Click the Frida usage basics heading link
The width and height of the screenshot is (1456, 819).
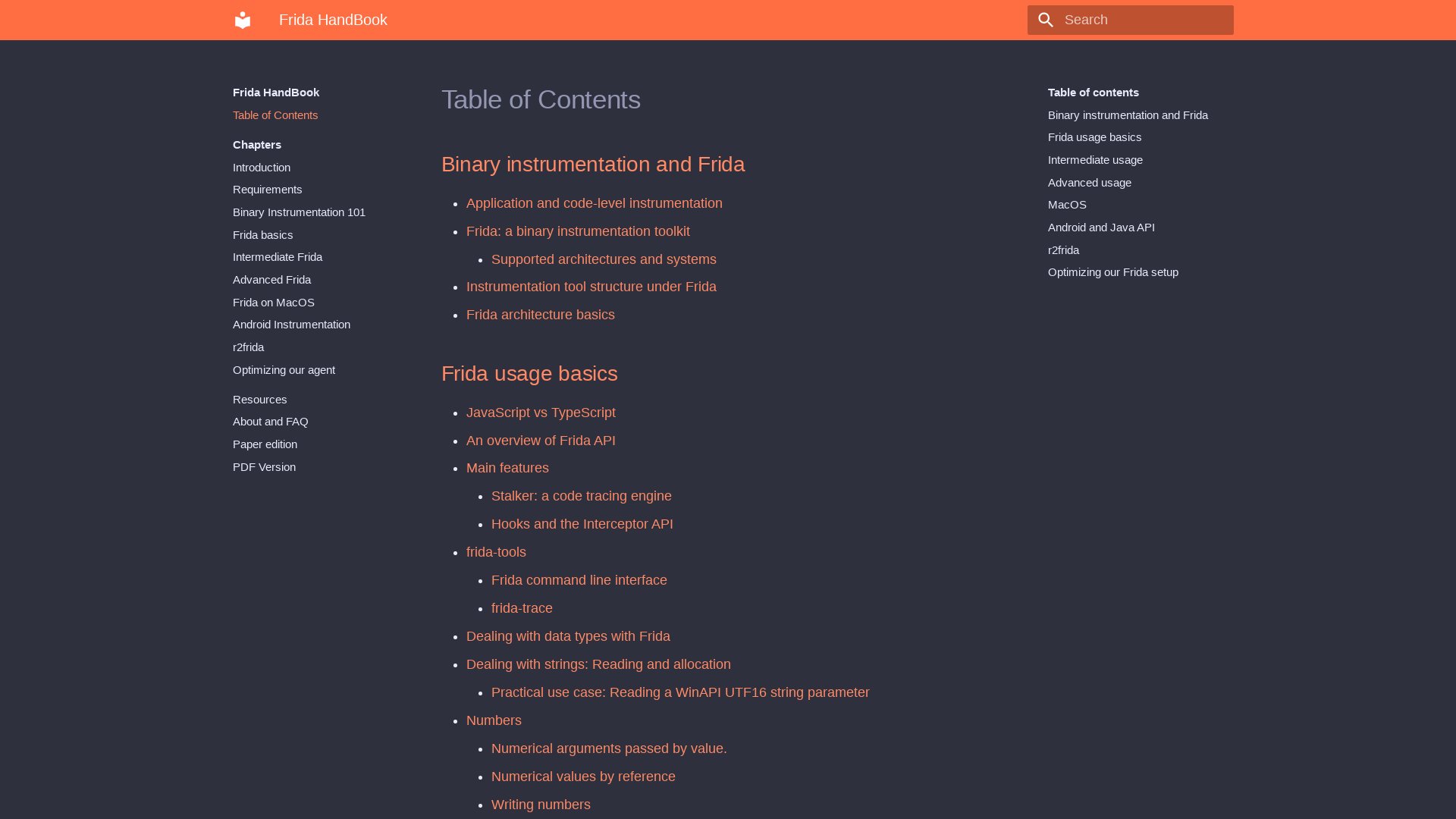[x=529, y=374]
